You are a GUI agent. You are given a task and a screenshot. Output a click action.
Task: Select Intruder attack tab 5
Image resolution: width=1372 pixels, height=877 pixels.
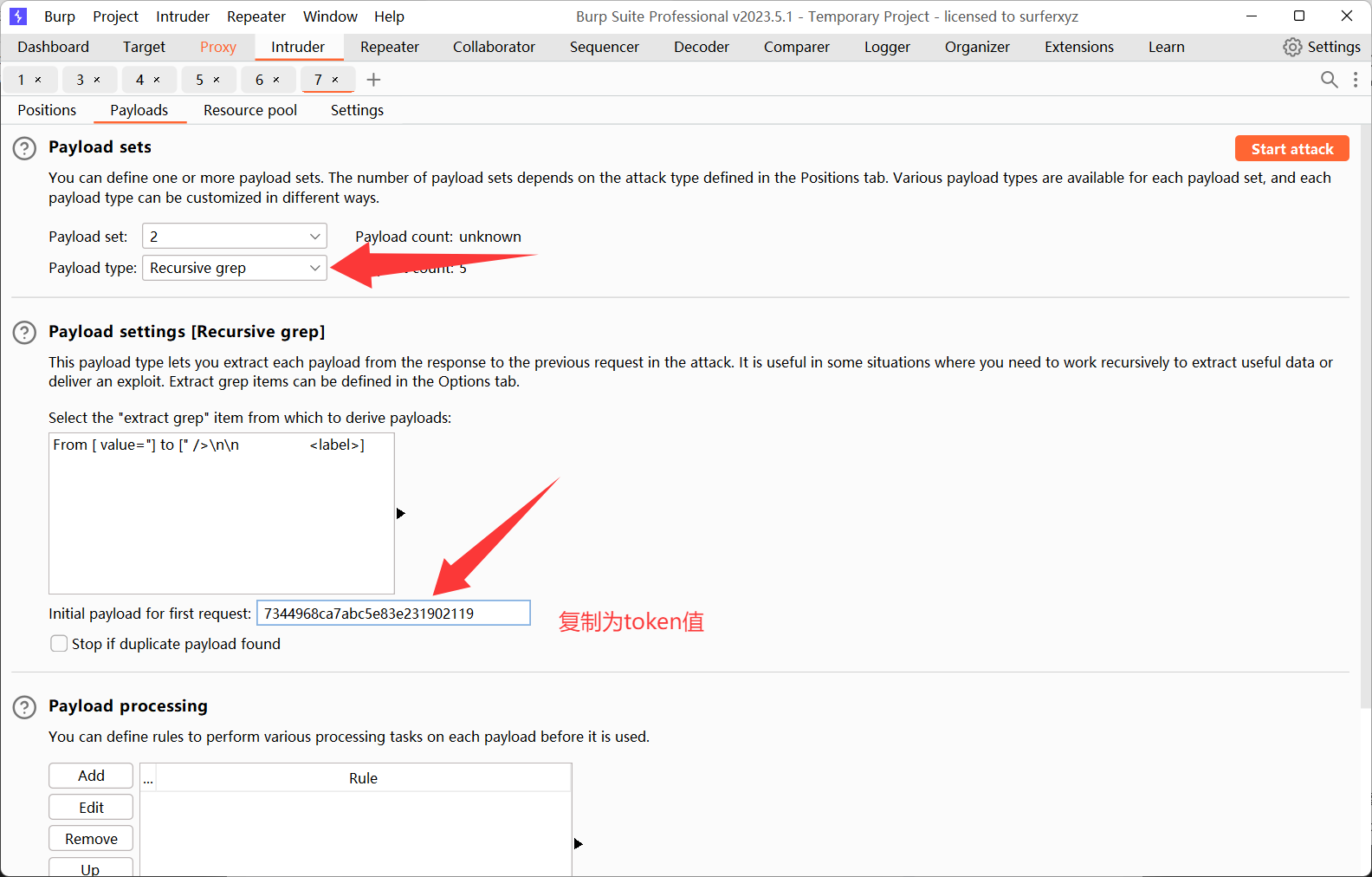[x=200, y=80]
